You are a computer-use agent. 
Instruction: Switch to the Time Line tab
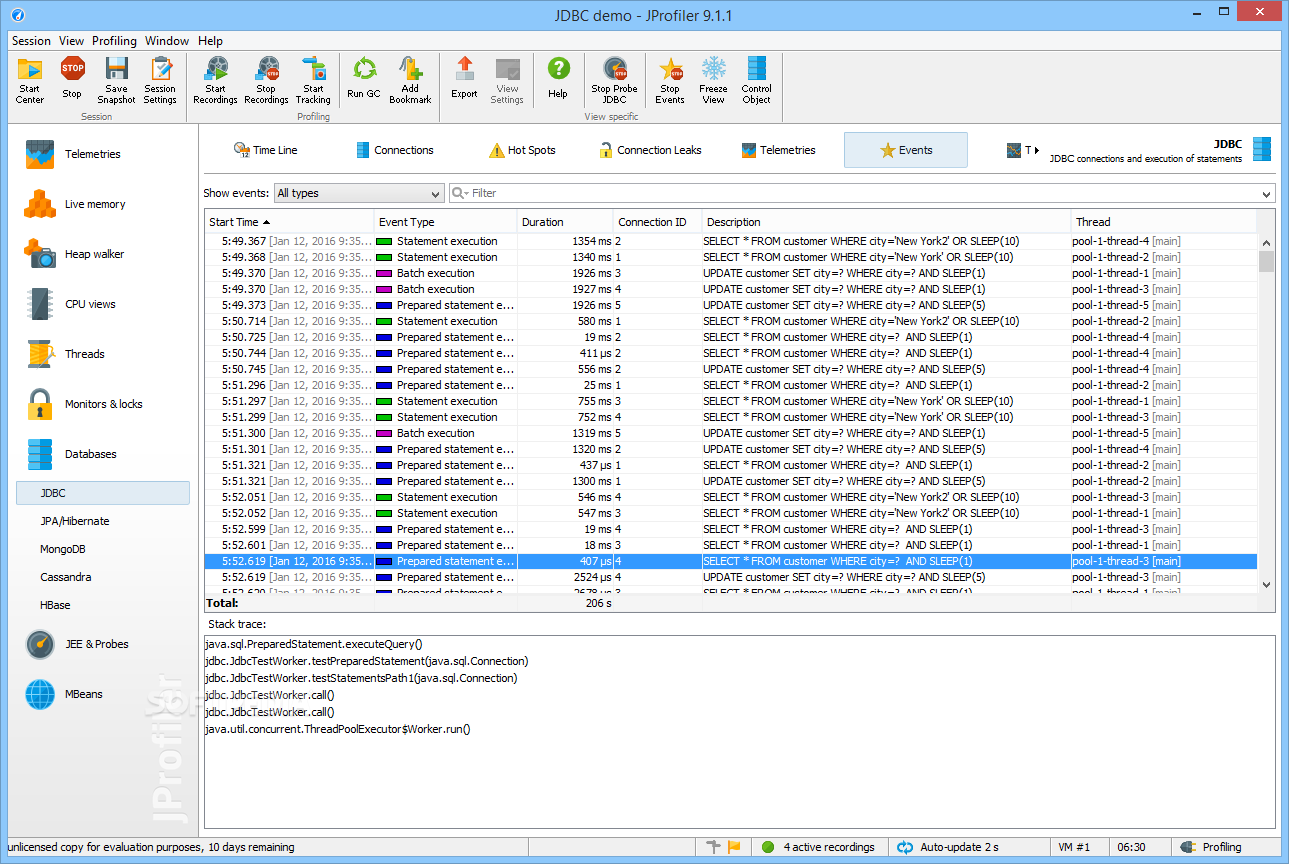click(265, 150)
